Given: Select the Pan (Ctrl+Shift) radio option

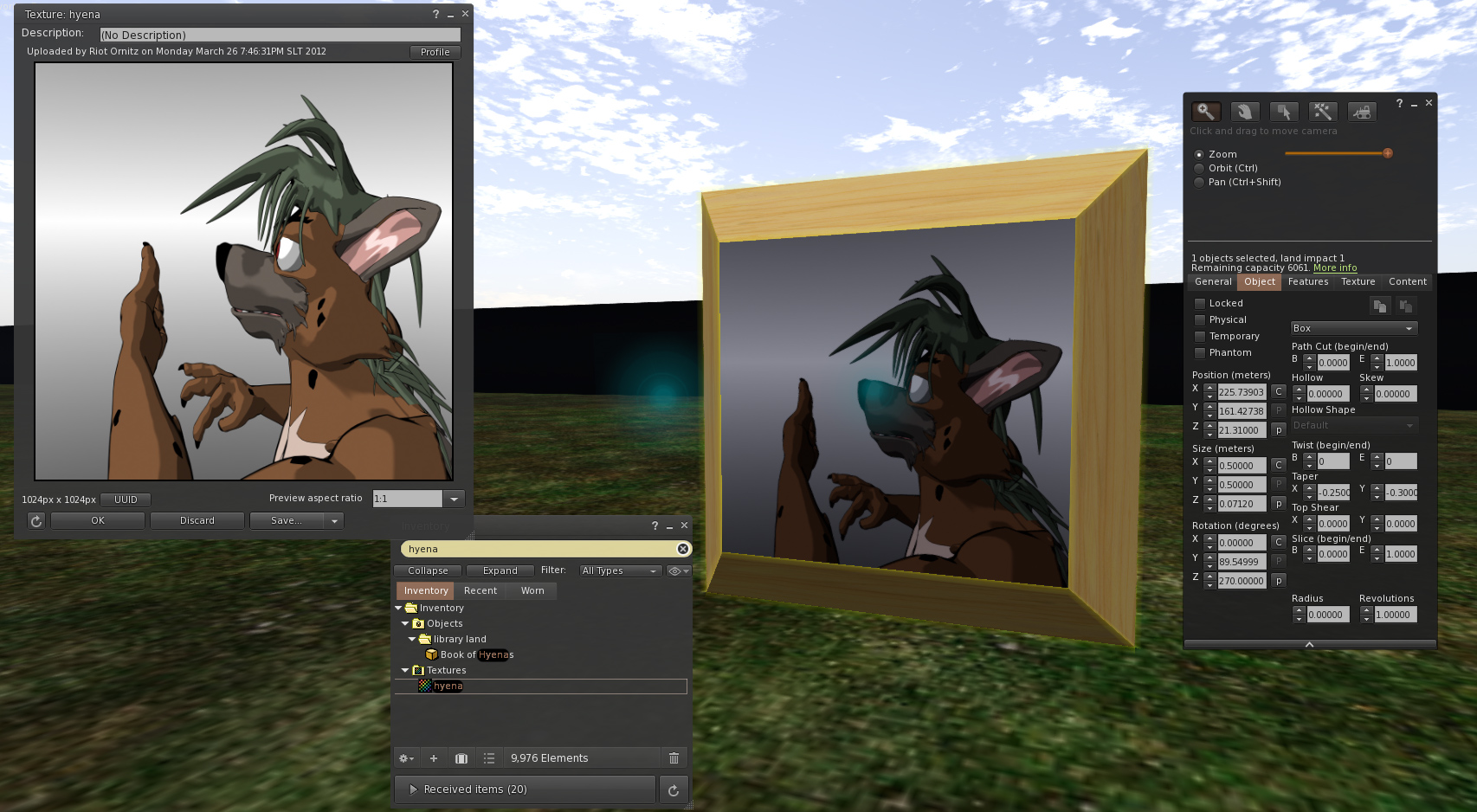Looking at the screenshot, I should click(x=1199, y=182).
